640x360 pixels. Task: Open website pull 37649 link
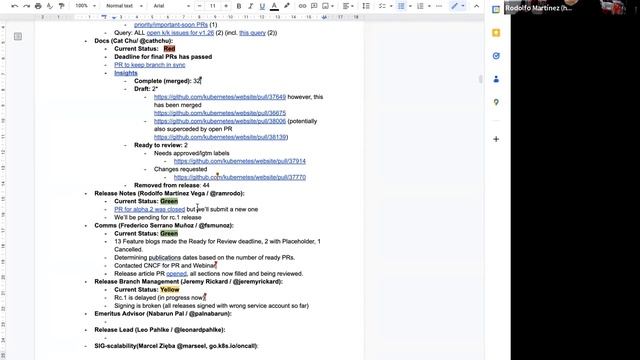click(220, 97)
